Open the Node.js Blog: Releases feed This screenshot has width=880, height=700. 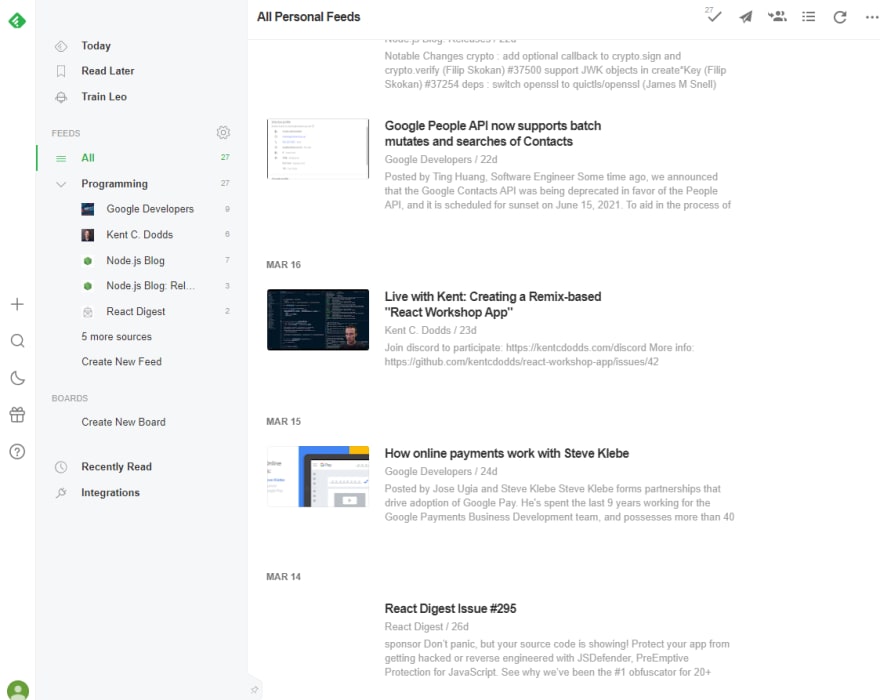(x=150, y=286)
